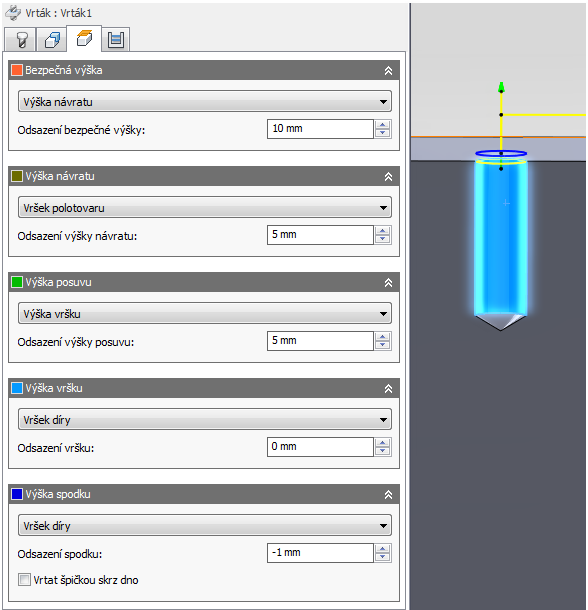Collapse the Výška posuvu section chevron
This screenshot has height=610, width=588.
[x=388, y=282]
